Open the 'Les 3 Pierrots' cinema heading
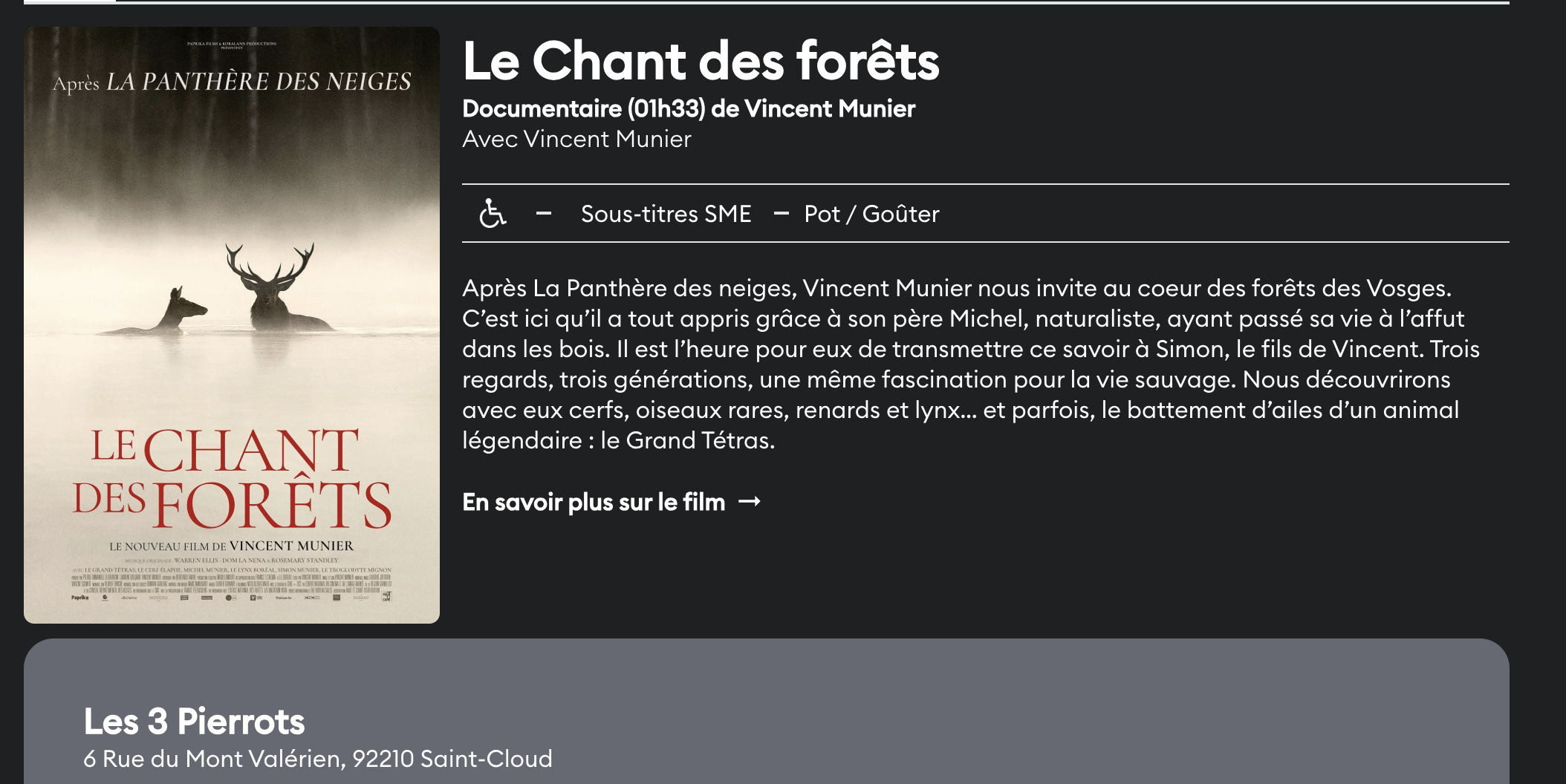Viewport: 1566px width, 784px height. coord(194,721)
